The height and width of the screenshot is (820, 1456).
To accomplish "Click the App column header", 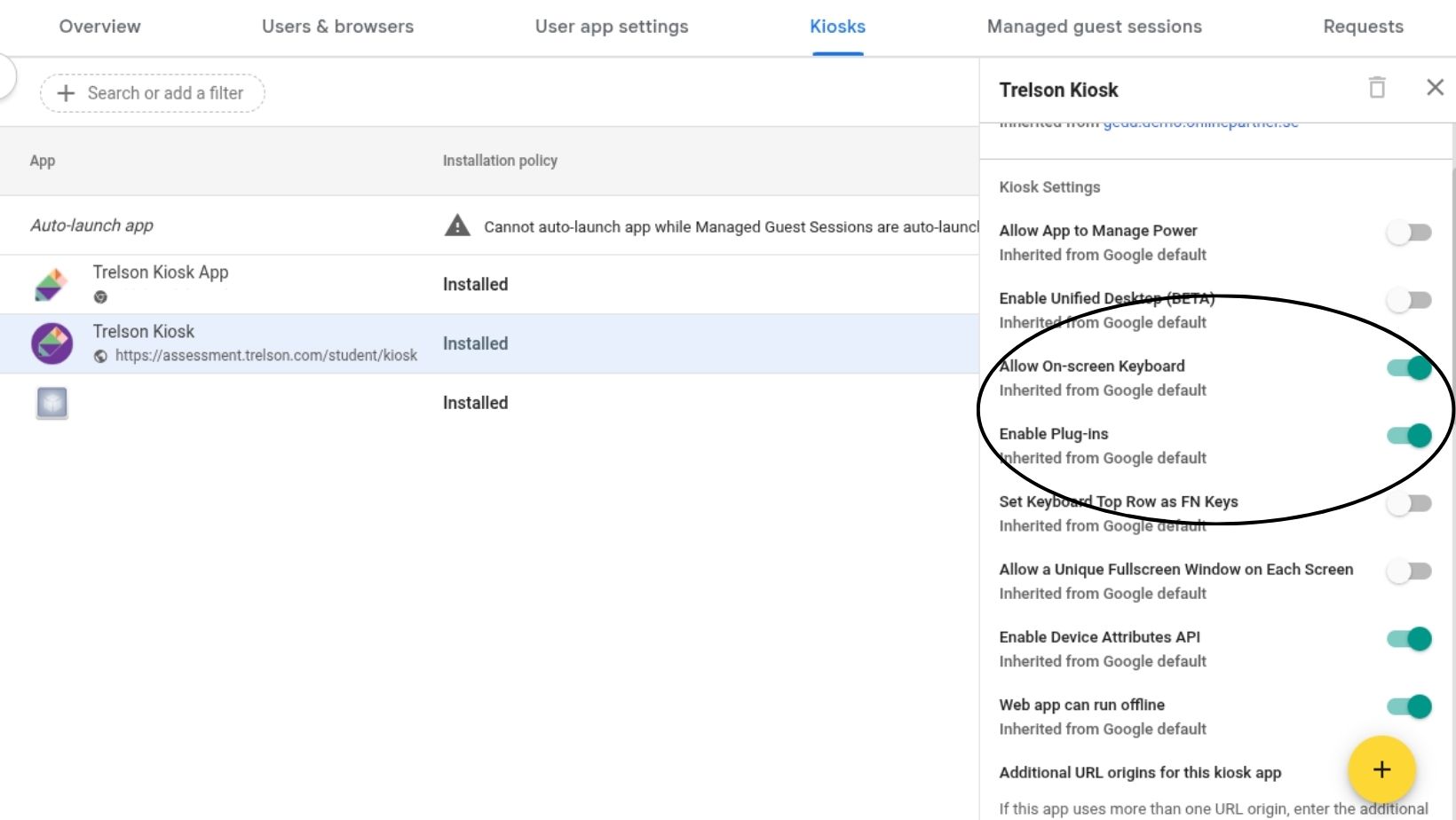I will pos(42,161).
